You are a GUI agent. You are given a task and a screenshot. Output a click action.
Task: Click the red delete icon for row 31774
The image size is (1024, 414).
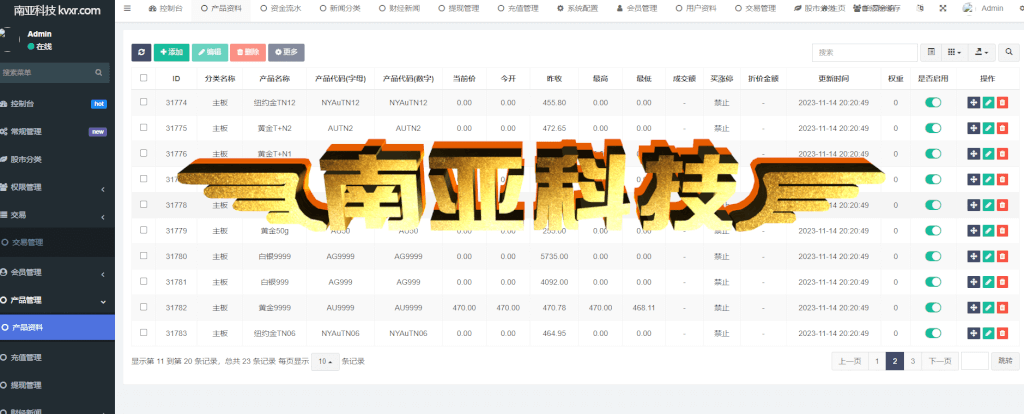coord(1002,103)
